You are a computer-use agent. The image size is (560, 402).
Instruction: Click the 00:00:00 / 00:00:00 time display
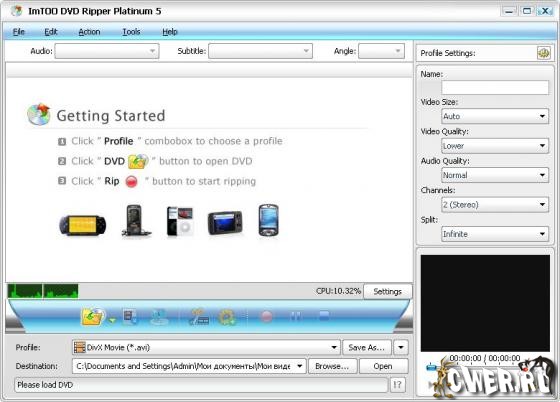pos(485,358)
